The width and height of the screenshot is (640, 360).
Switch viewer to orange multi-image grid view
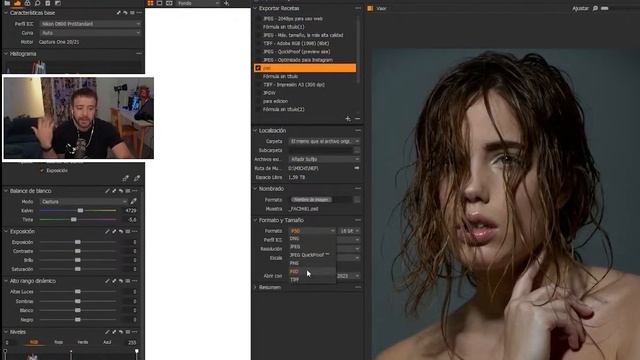[151, 3]
